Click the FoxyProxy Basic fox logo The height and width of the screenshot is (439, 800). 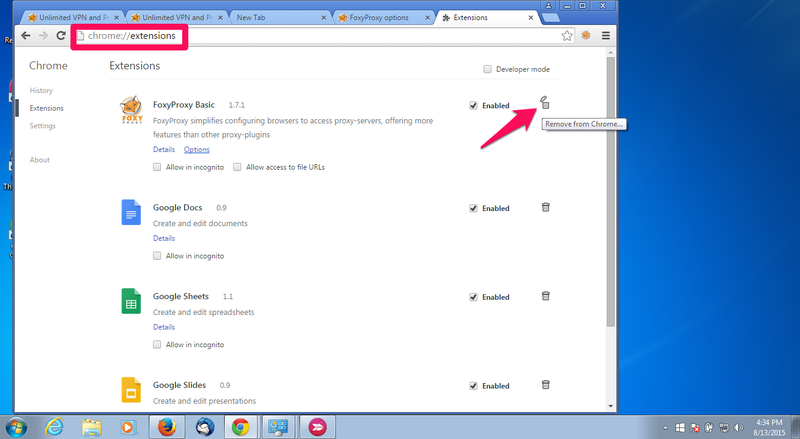pos(131,110)
